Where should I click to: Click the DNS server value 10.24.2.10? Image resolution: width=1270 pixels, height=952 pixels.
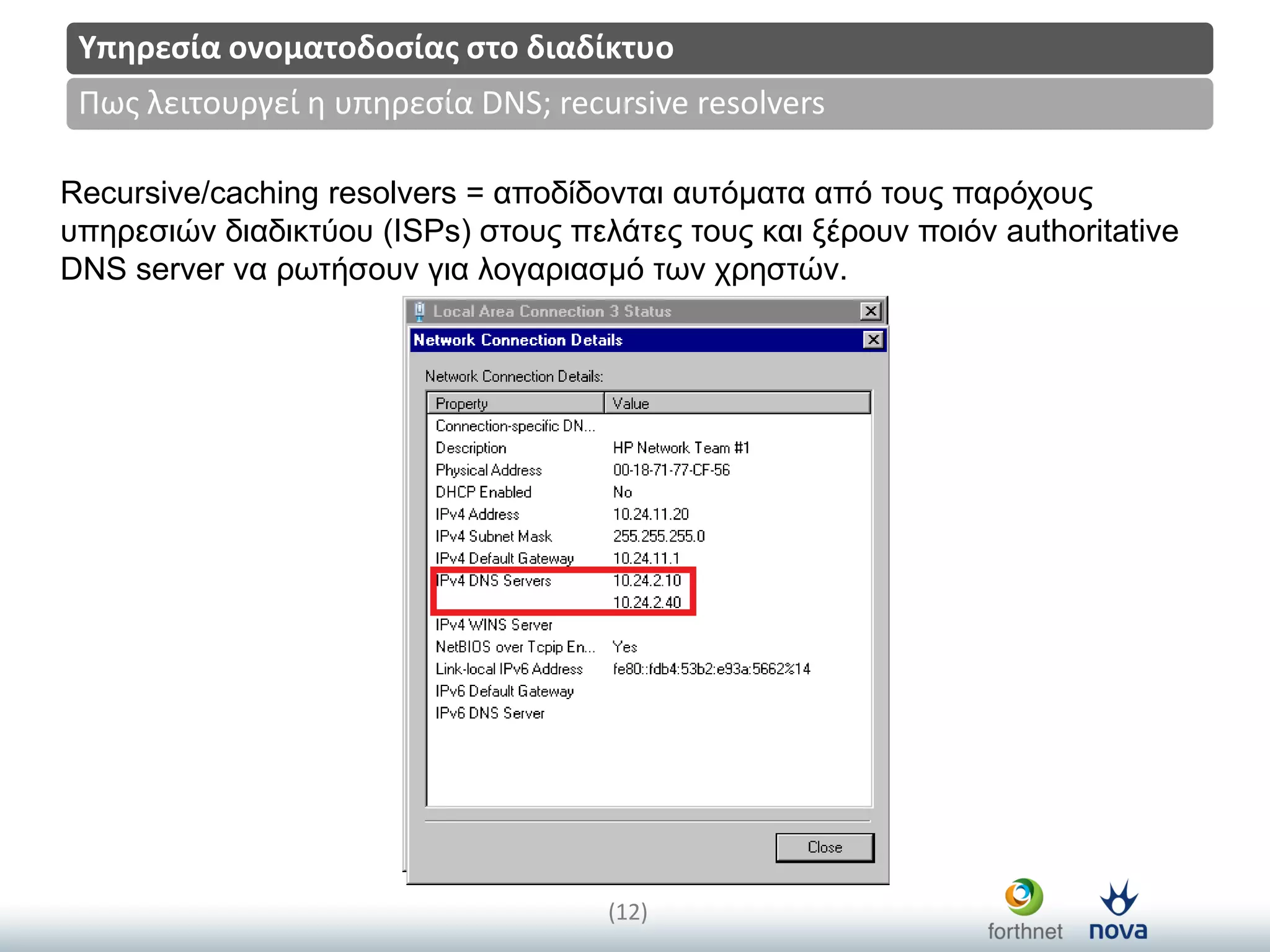647,581
